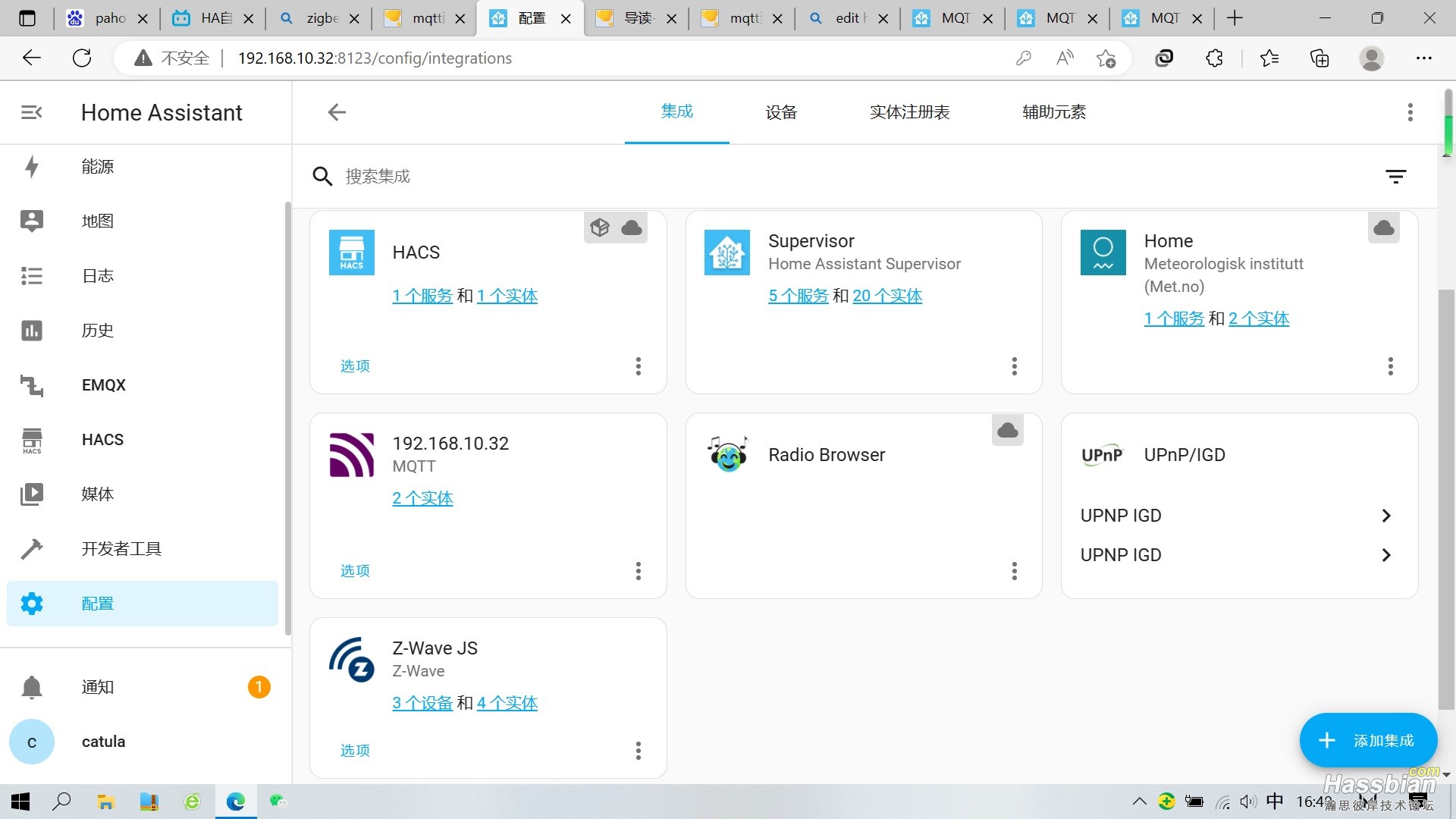The width and height of the screenshot is (1456, 819).
Task: Expand the second UPNP IGD entry
Action: click(1239, 555)
